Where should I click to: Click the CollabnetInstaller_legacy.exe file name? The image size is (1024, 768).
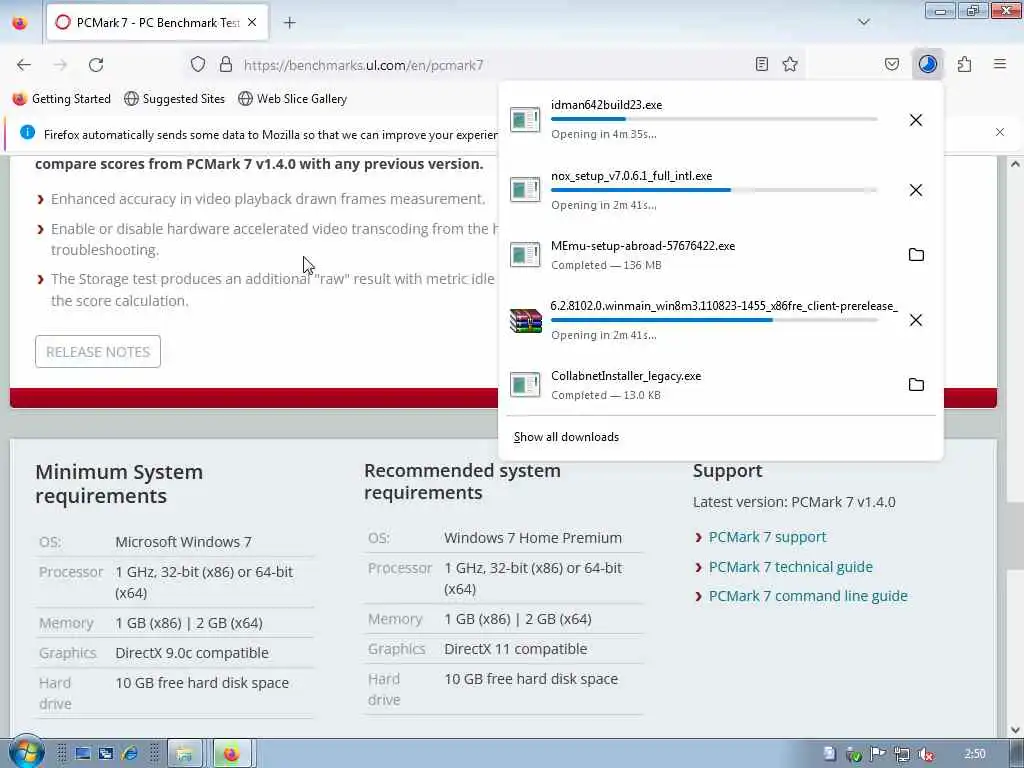tap(626, 376)
